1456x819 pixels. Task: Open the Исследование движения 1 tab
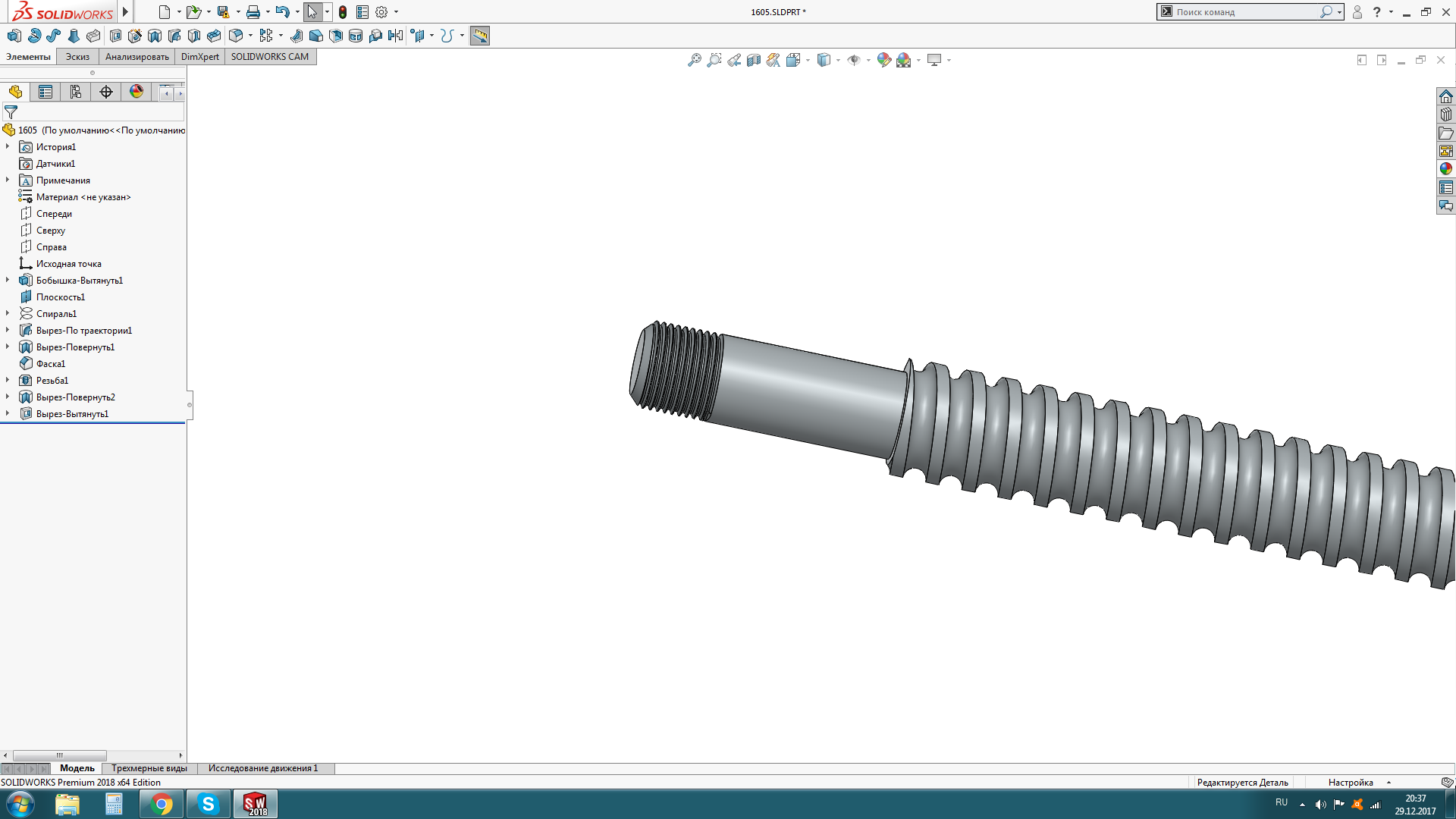263,768
